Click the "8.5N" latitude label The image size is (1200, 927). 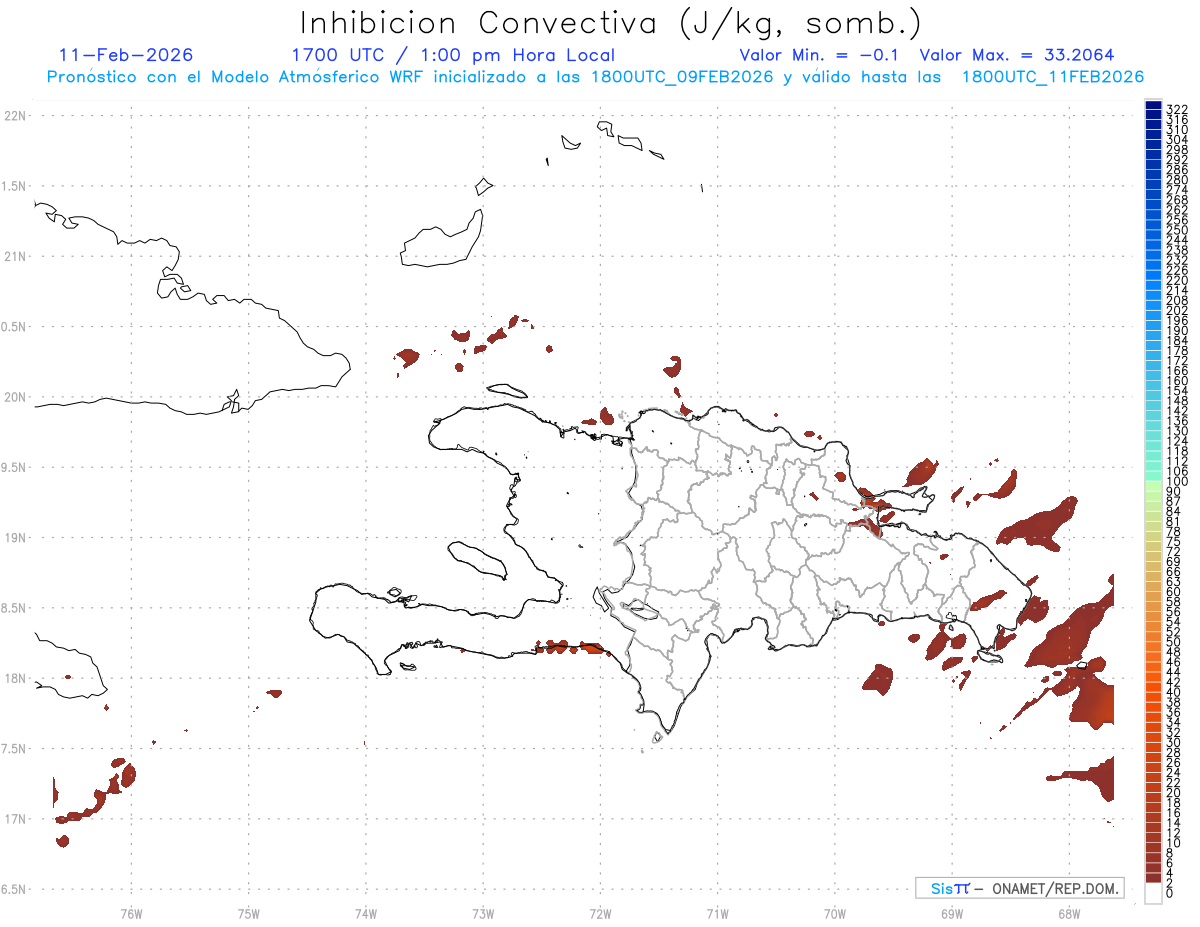click(14, 608)
